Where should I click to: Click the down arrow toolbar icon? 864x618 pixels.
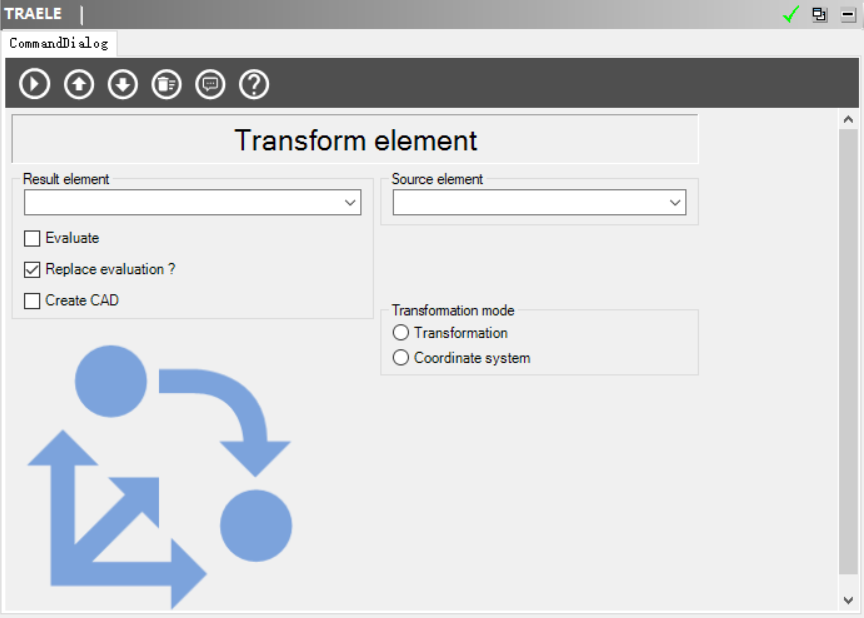coord(123,84)
